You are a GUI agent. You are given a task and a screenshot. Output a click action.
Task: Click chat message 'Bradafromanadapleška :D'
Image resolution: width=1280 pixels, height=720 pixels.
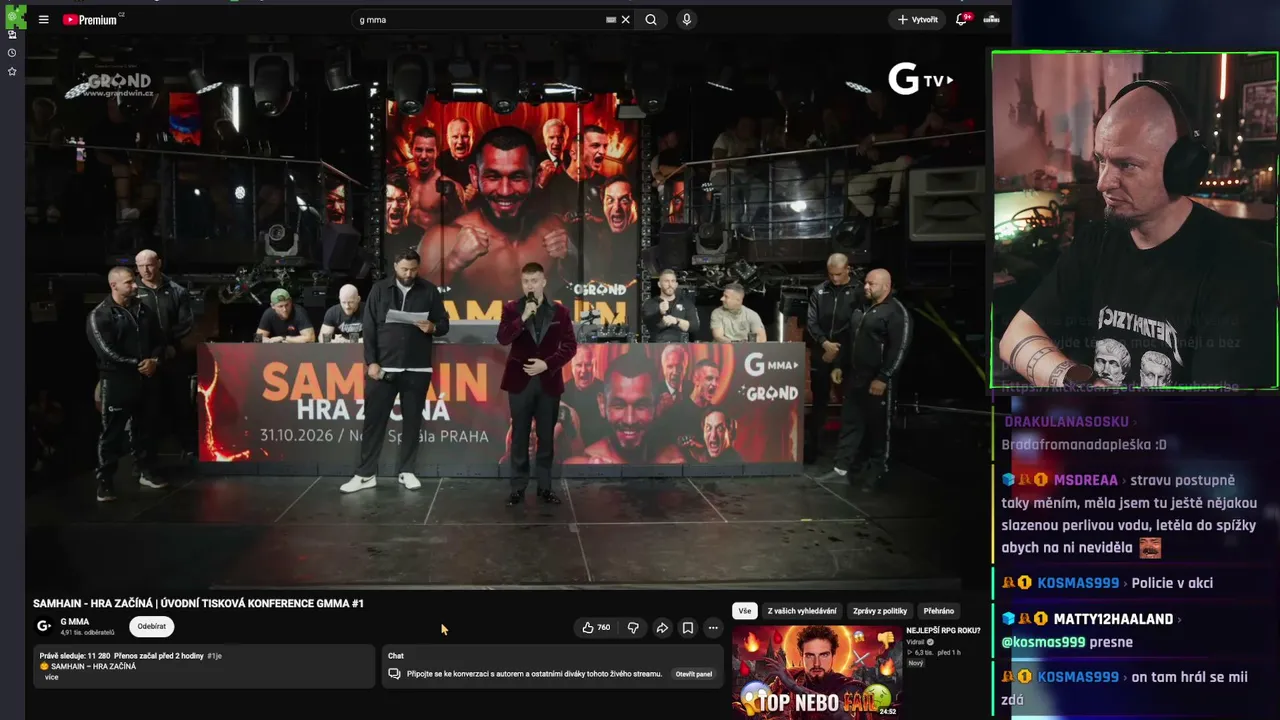[x=1084, y=445]
